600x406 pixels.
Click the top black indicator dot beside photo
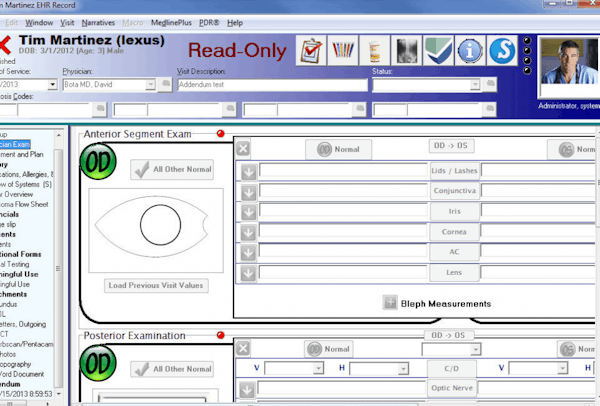[527, 40]
